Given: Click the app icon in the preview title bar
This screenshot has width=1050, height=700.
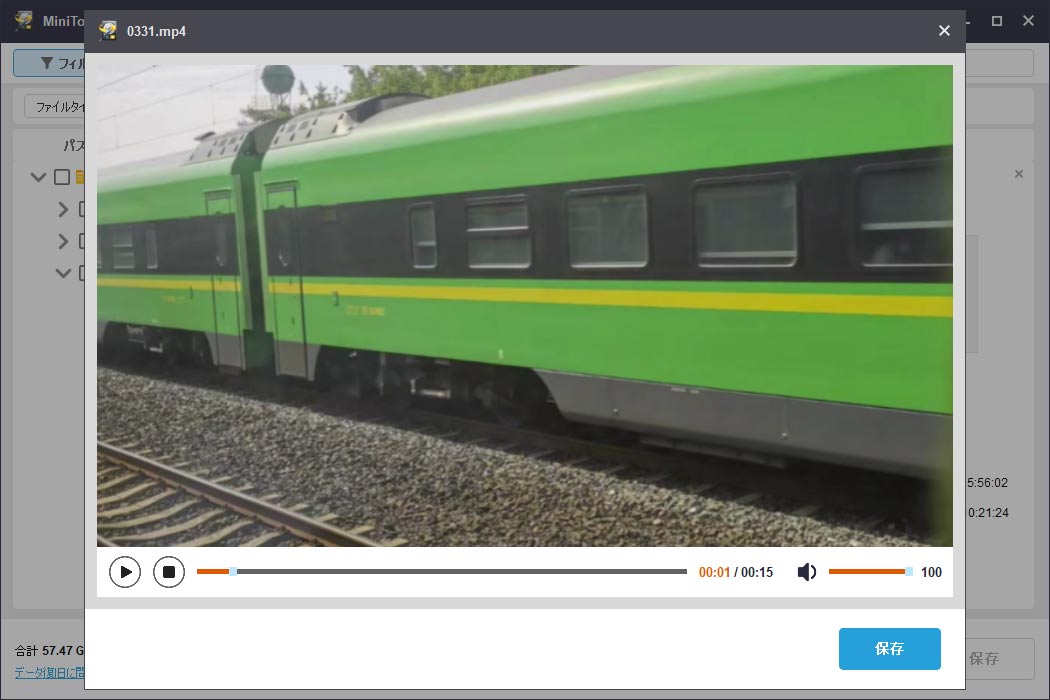Looking at the screenshot, I should (x=108, y=31).
